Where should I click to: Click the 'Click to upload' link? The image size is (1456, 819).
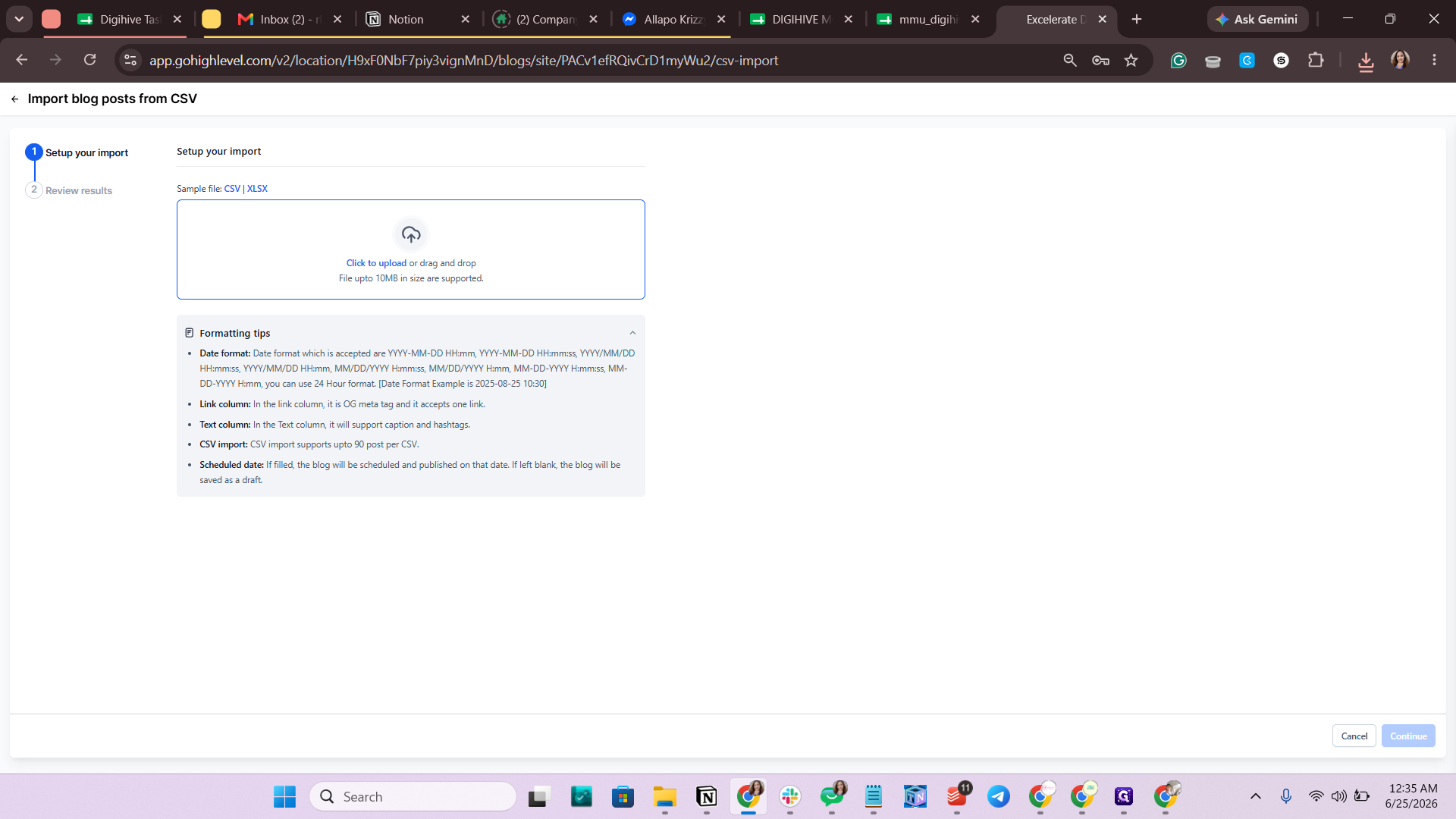point(376,263)
